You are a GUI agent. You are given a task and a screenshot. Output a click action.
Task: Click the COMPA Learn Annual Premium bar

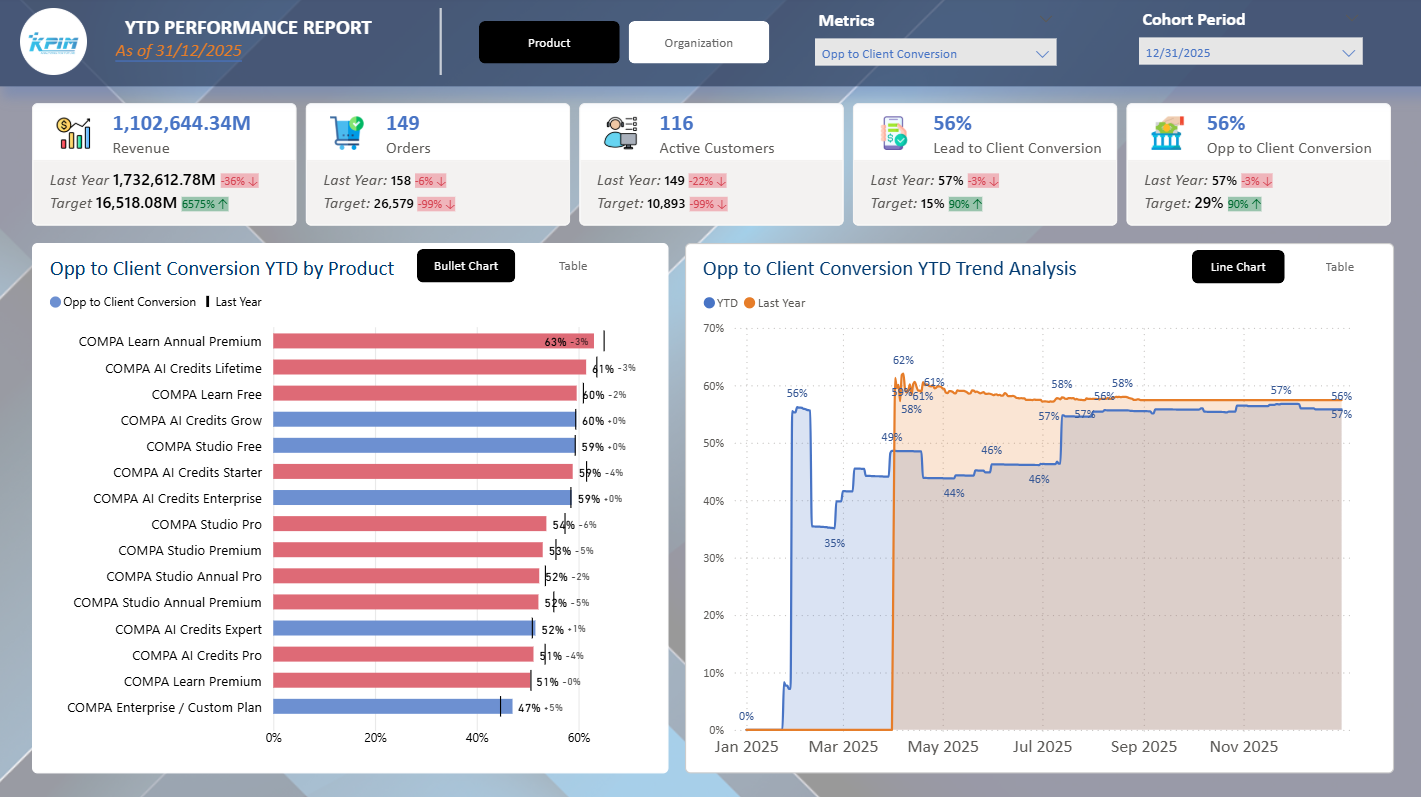(x=433, y=341)
